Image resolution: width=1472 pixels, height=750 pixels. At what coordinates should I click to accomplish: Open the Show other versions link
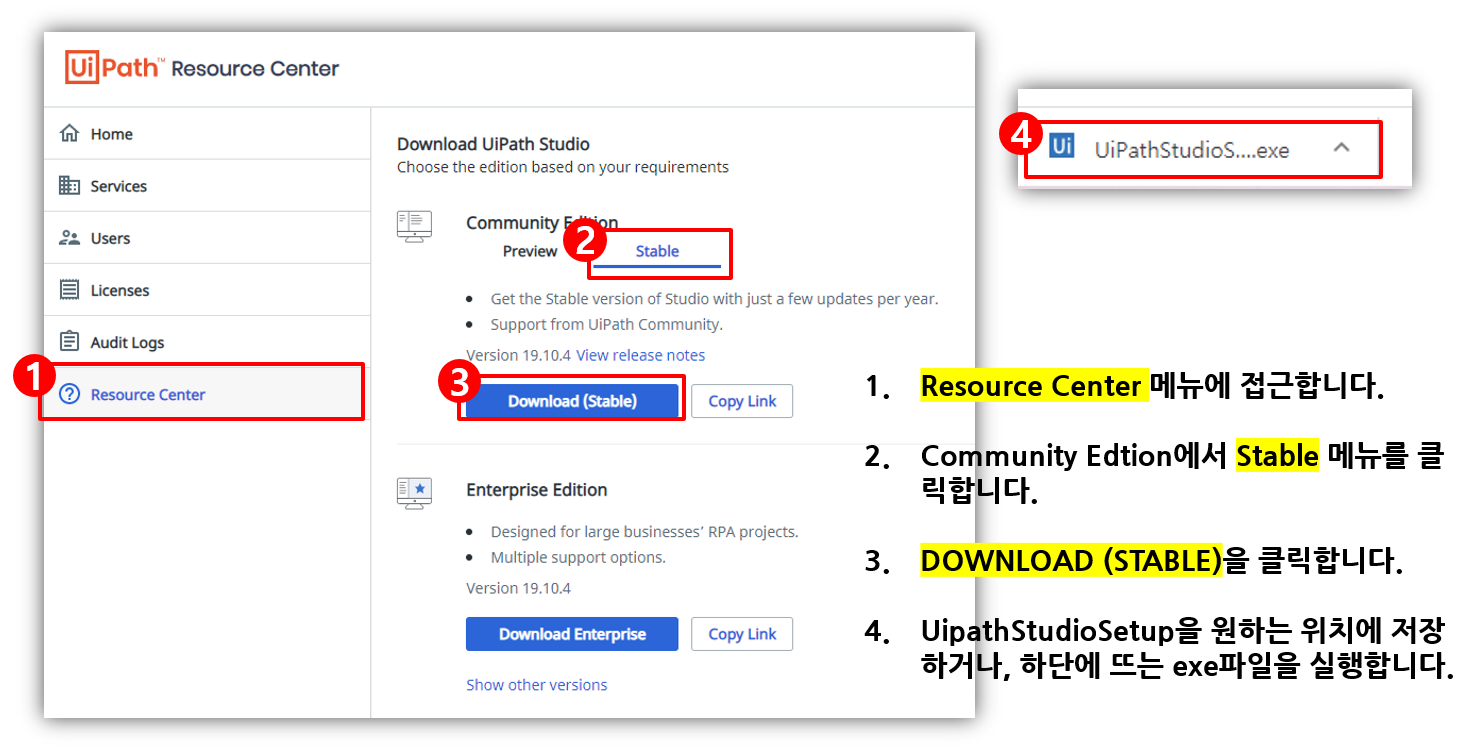click(537, 685)
